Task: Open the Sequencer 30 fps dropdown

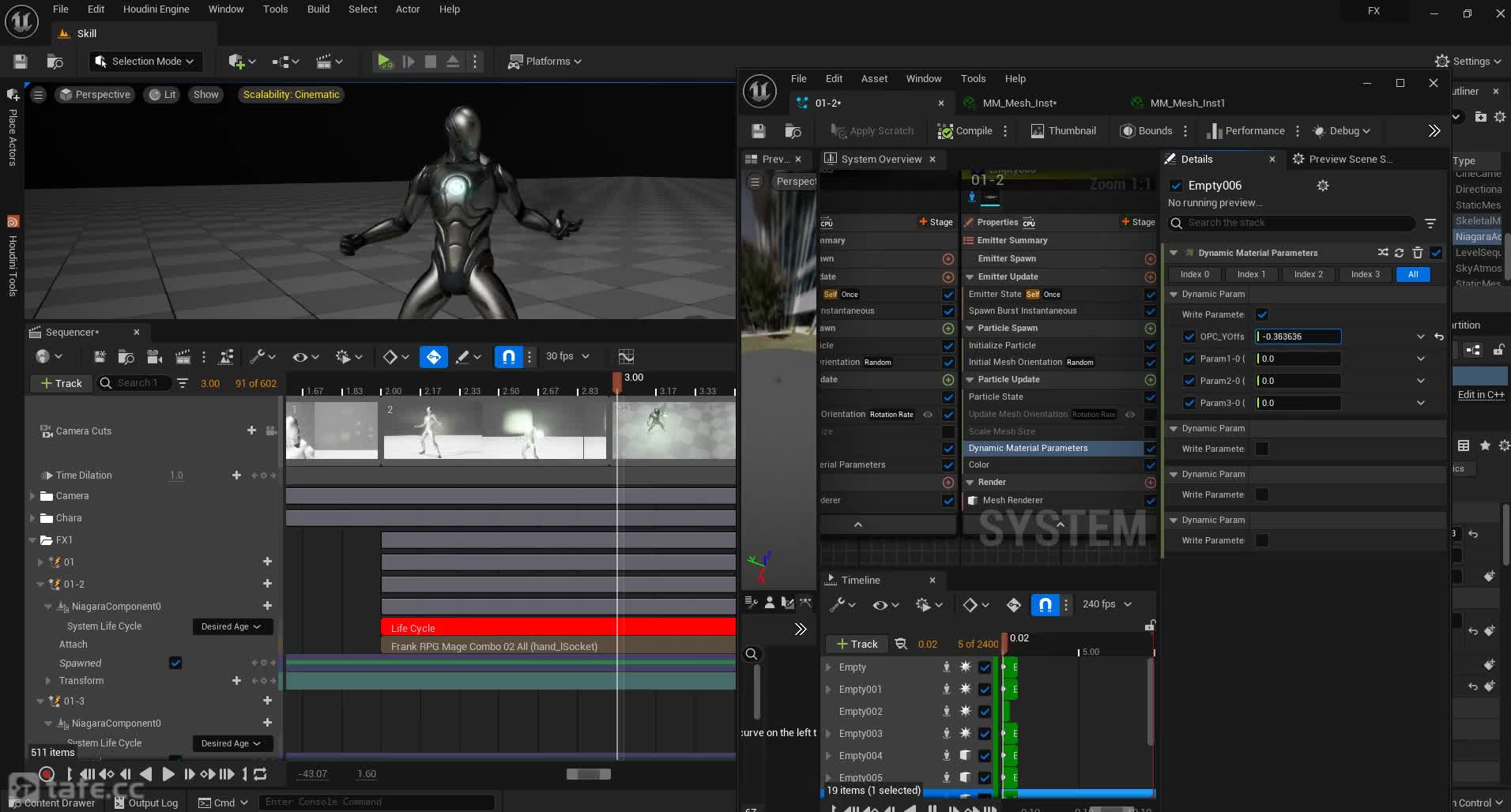Action: pyautogui.click(x=567, y=356)
